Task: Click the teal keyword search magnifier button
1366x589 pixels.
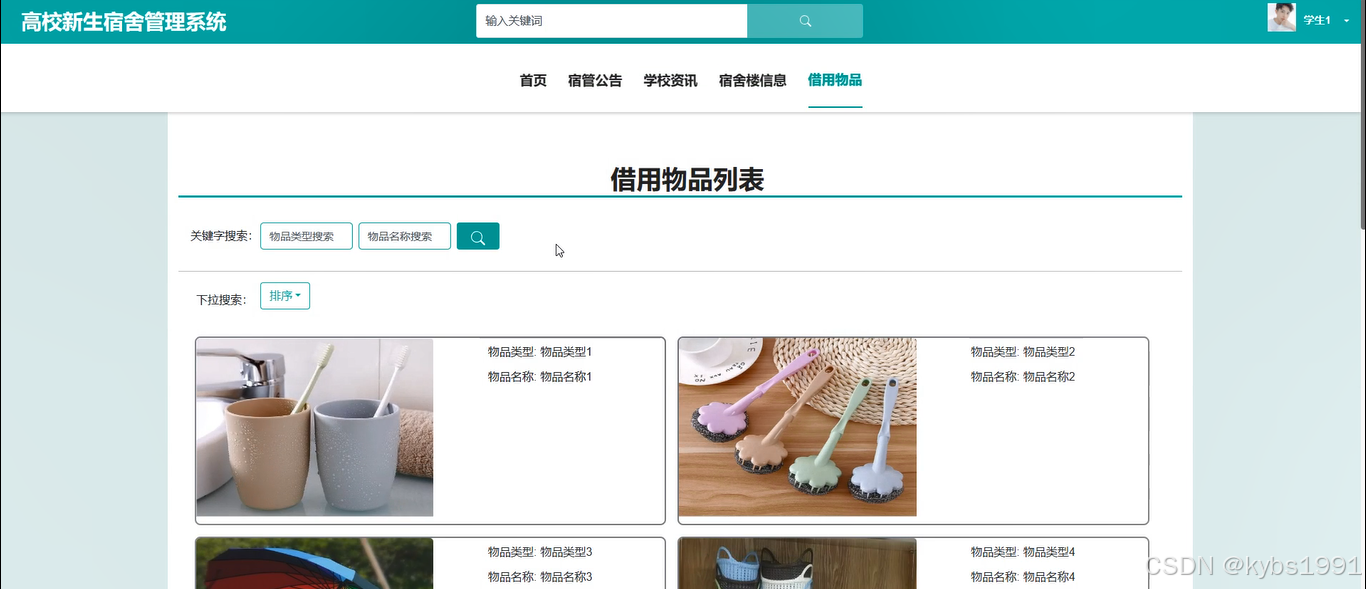Action: tap(478, 237)
